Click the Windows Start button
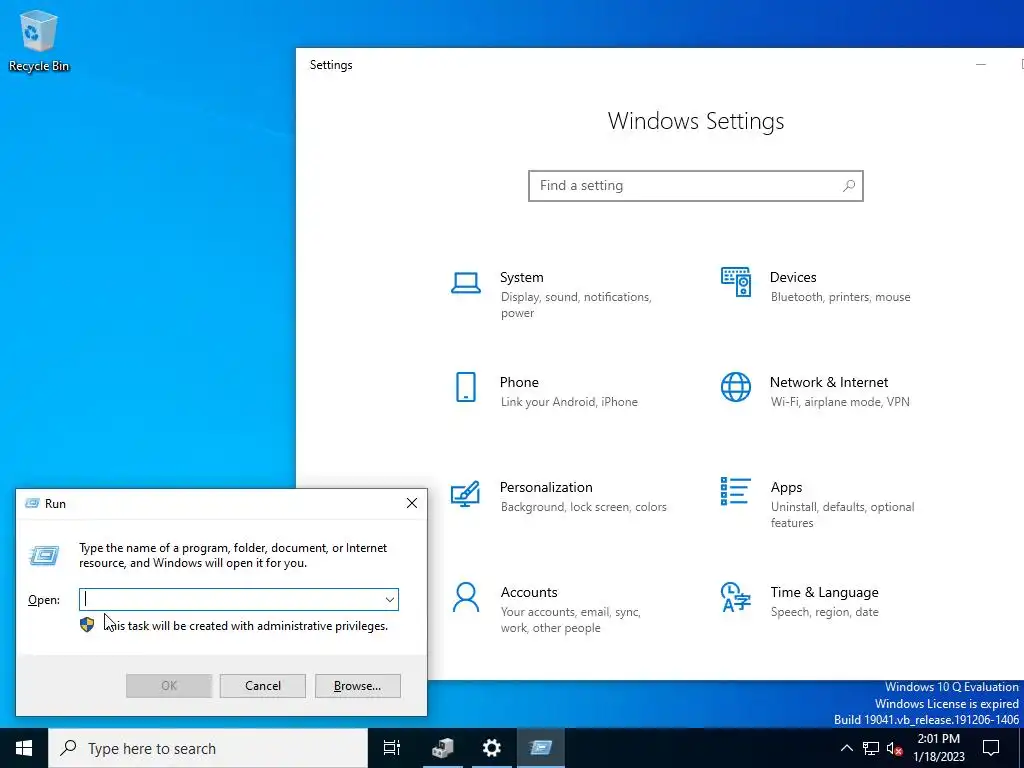The image size is (1024, 768). [24, 748]
